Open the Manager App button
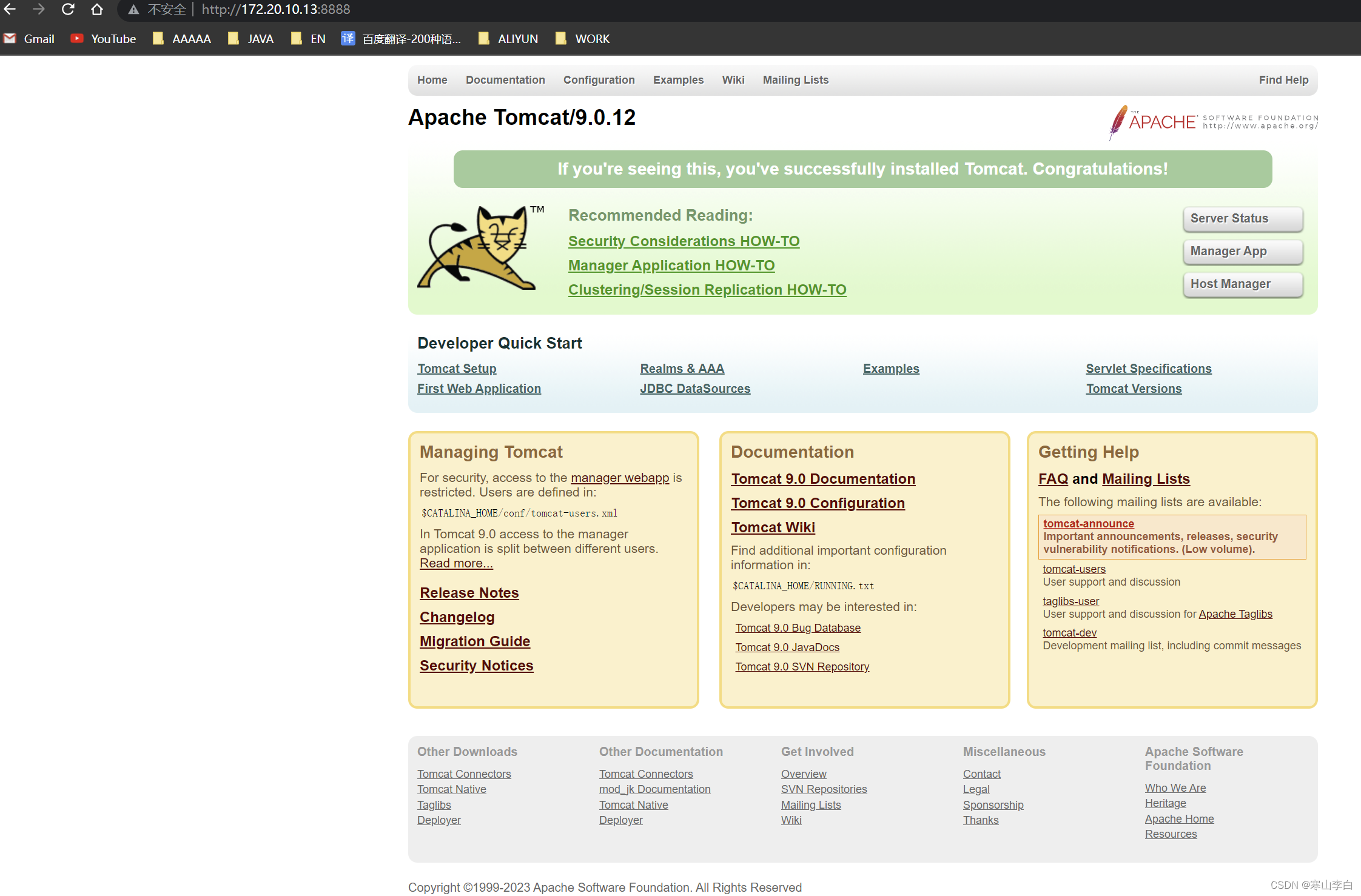 1242,251
